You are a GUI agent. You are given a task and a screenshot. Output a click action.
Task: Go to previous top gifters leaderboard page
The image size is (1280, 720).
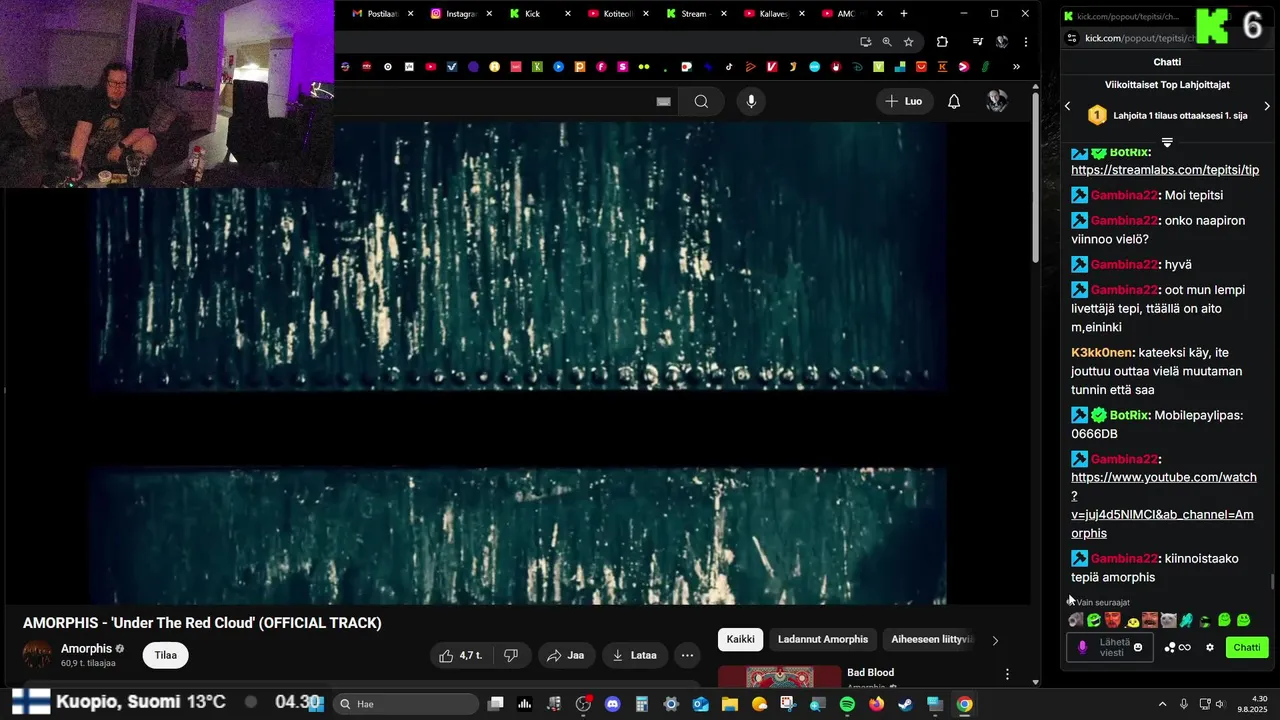(x=1067, y=106)
